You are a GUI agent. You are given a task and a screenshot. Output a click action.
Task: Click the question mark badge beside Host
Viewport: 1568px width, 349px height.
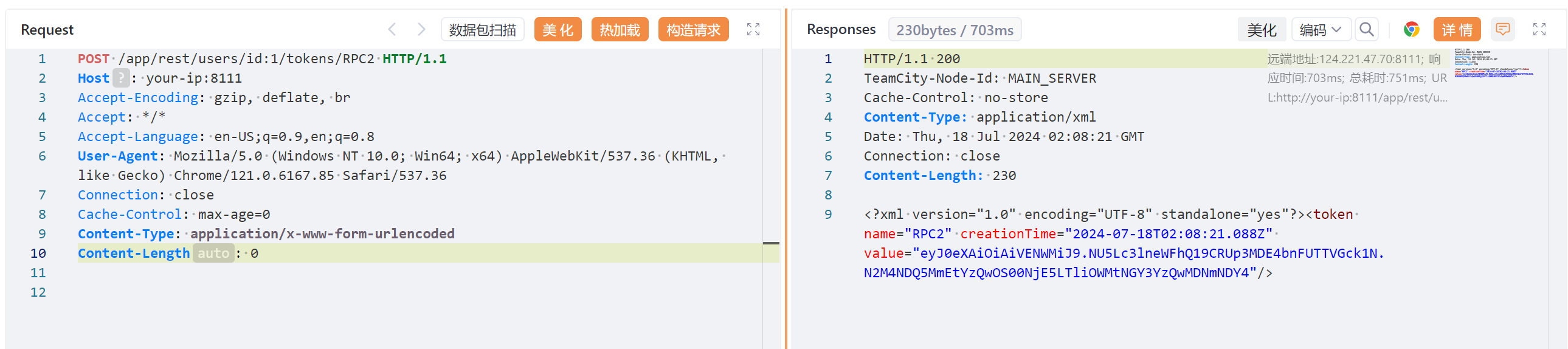121,78
